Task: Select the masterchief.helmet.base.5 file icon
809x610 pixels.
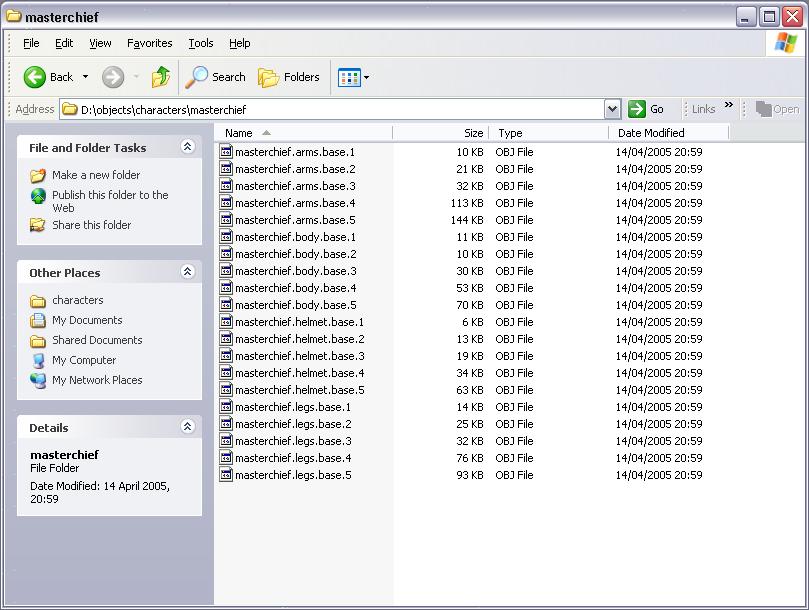Action: [x=226, y=390]
